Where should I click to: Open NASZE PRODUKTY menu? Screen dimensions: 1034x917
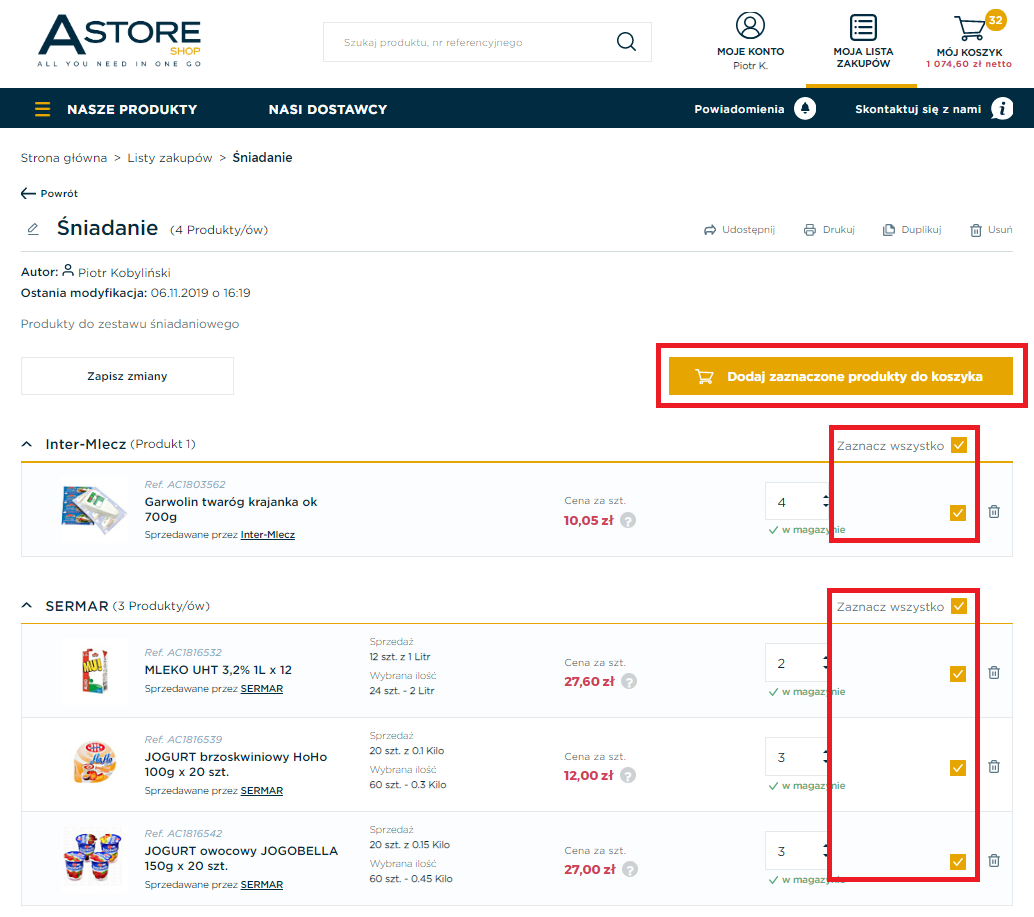[x=132, y=109]
